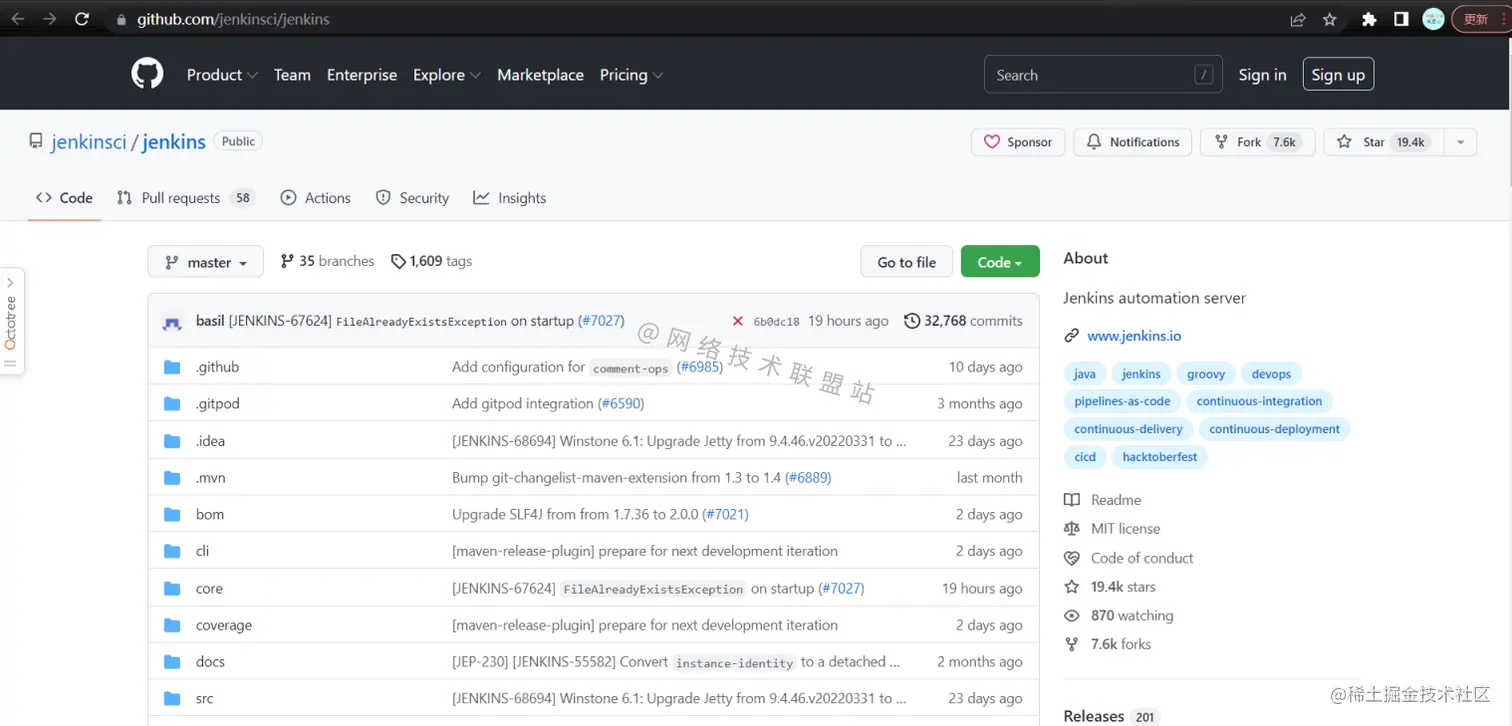1512x726 pixels.
Task: Click the 35 branches link
Action: pos(328,261)
